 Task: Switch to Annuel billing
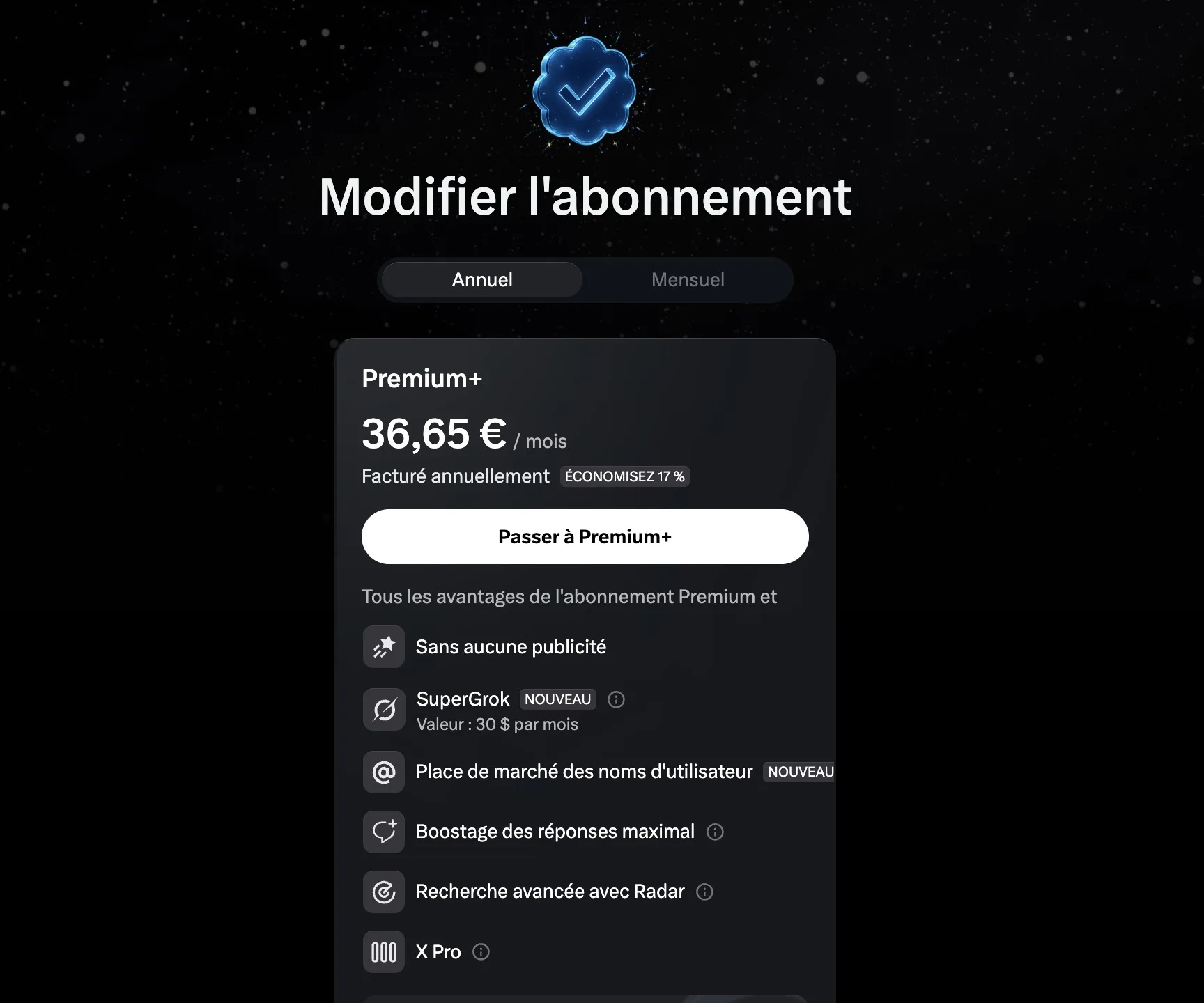pyautogui.click(x=482, y=280)
